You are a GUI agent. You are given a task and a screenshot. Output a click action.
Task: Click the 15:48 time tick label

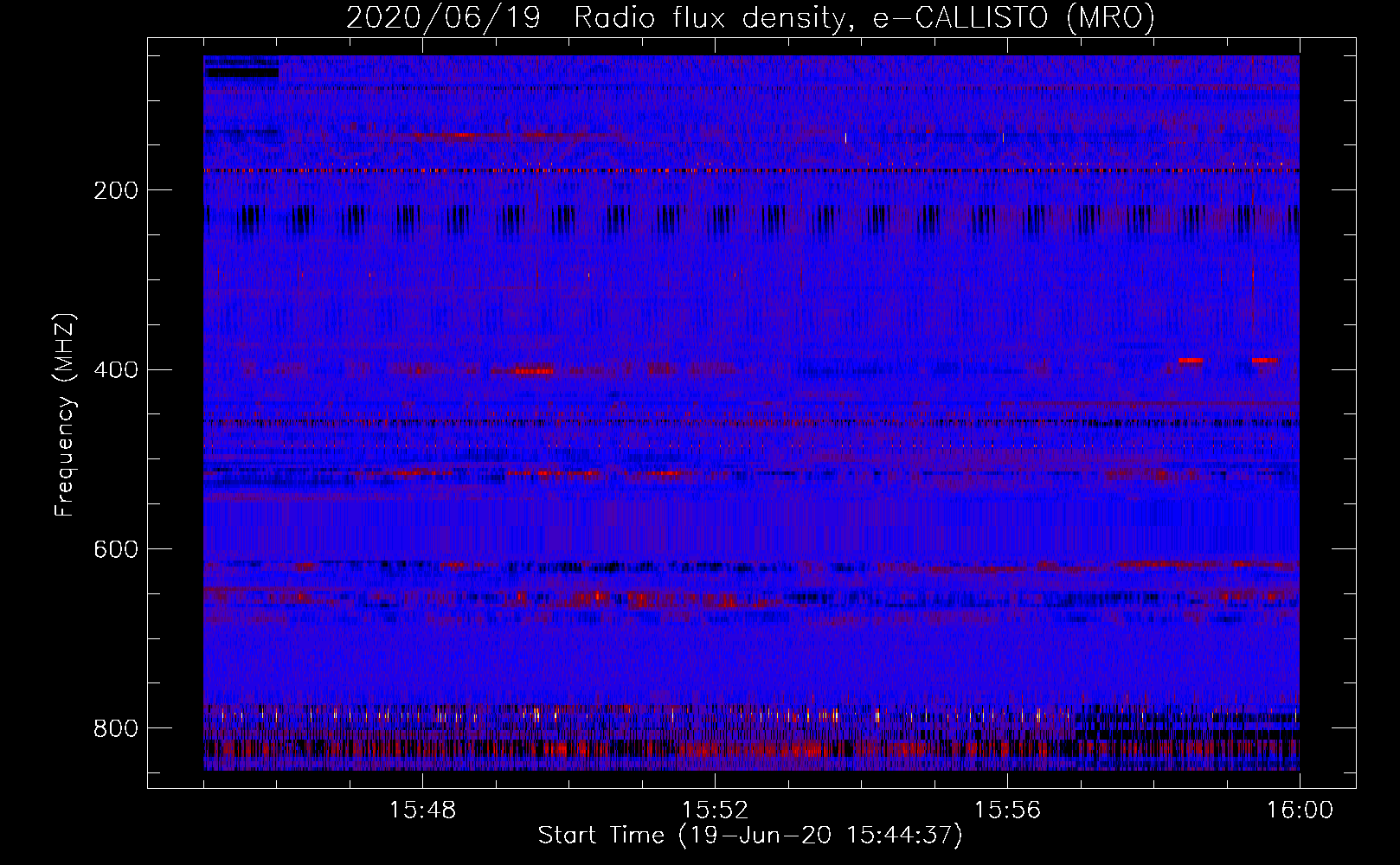(x=422, y=811)
